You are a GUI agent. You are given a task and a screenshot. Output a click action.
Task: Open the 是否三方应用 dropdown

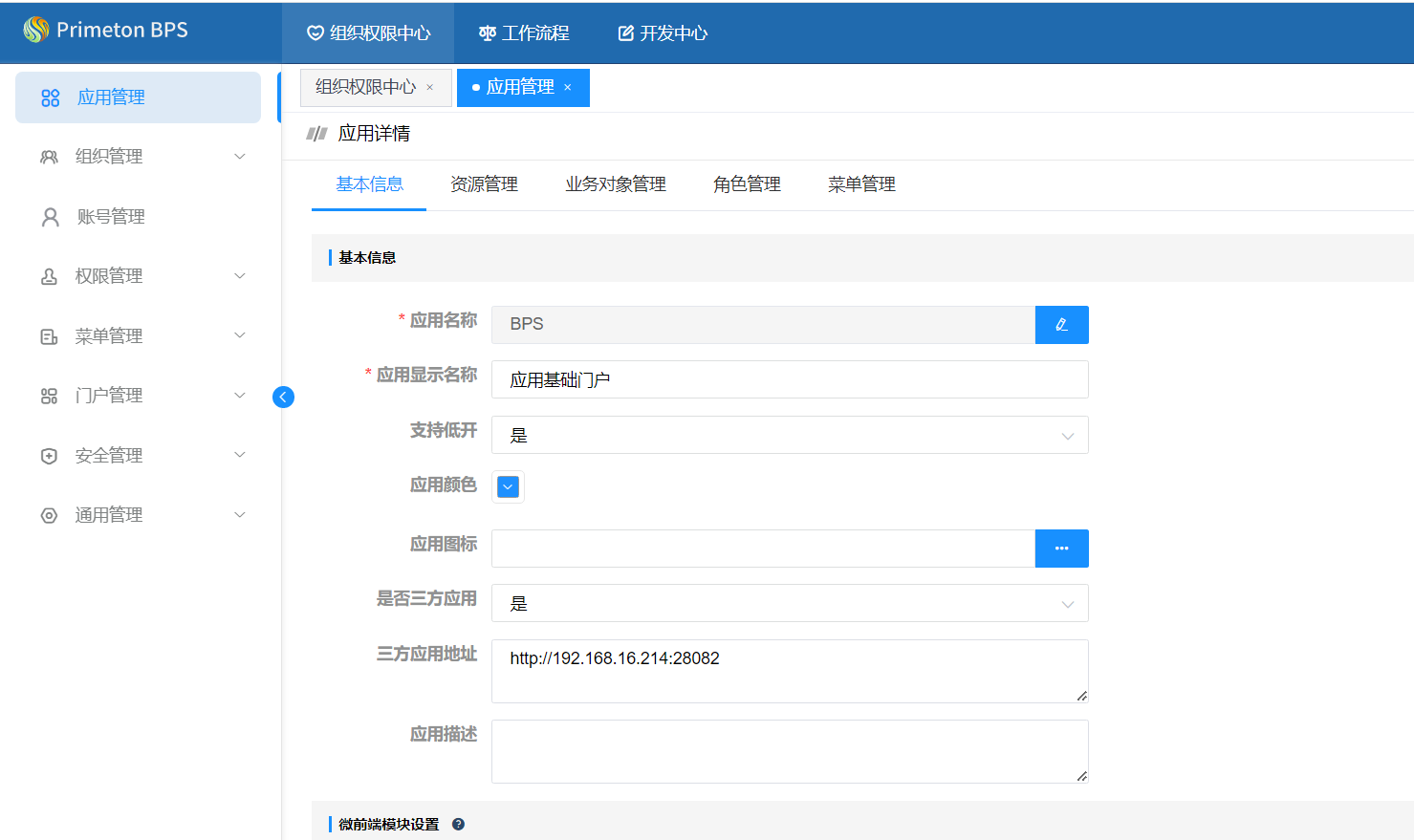(790, 603)
